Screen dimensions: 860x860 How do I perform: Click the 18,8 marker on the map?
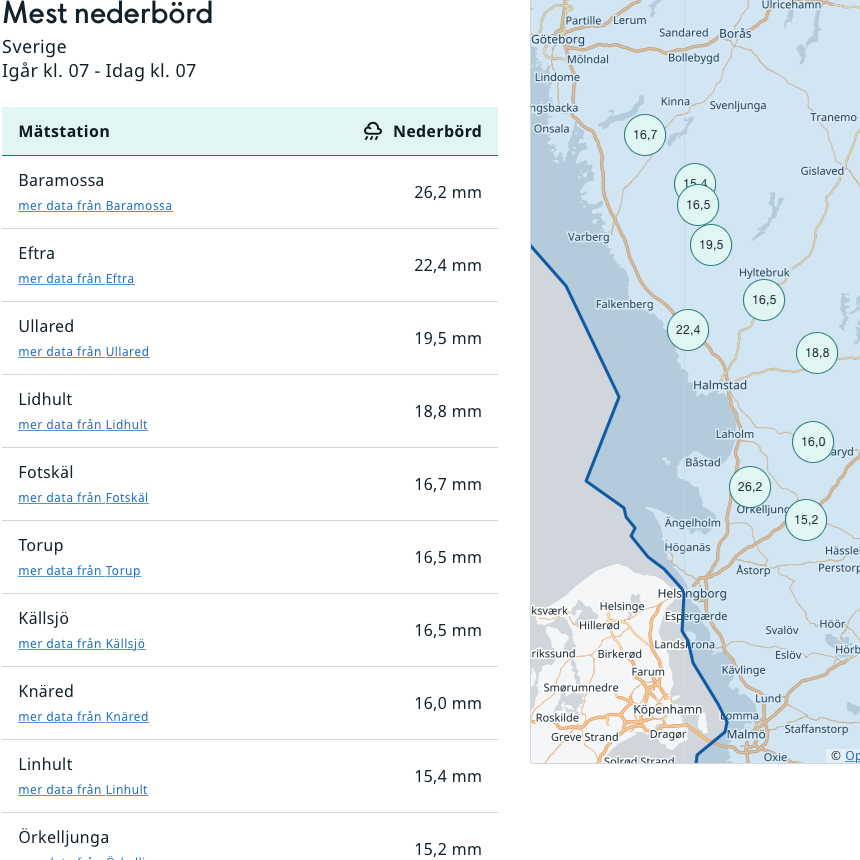(x=817, y=352)
